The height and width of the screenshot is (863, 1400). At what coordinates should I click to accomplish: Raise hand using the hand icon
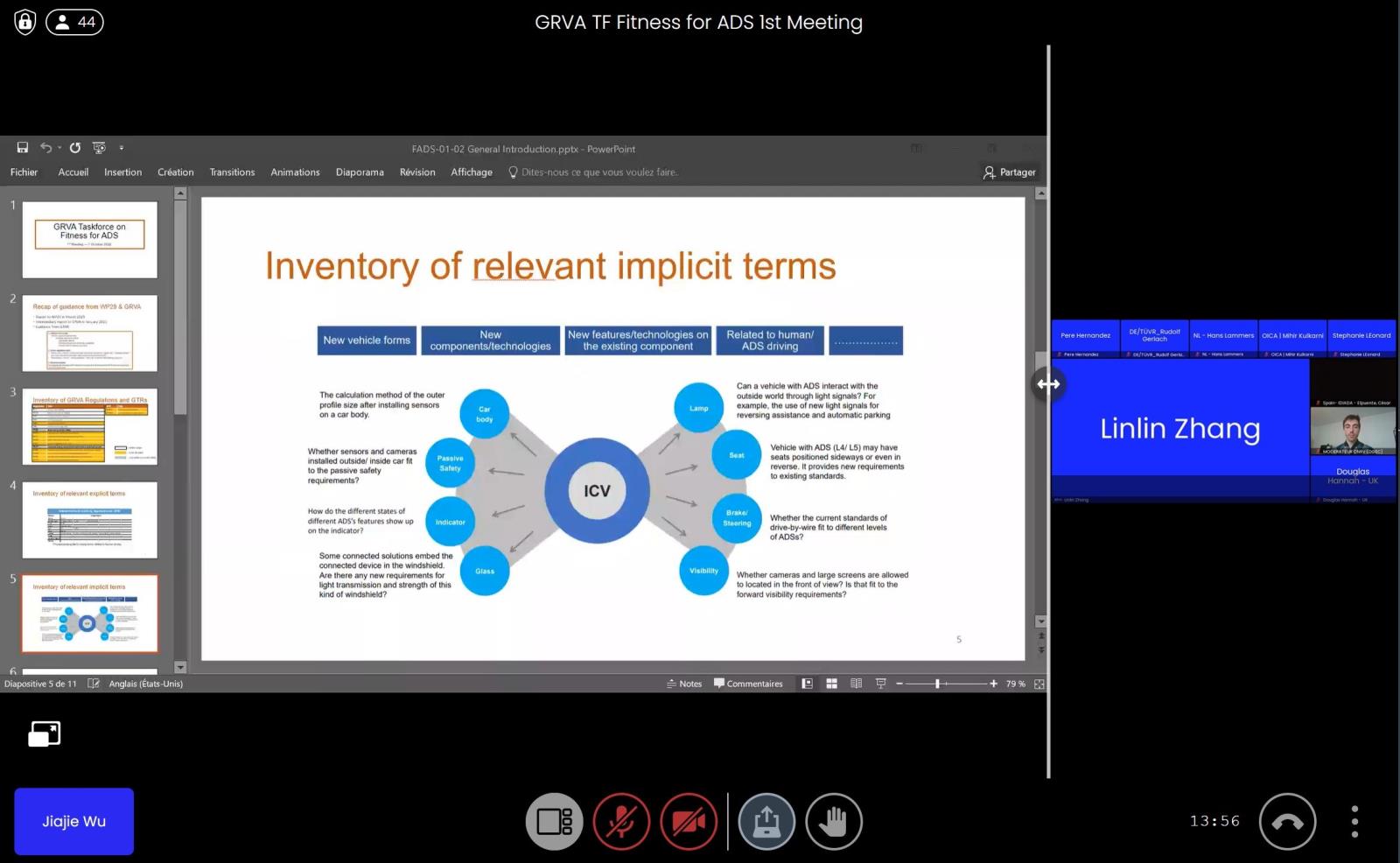coord(833,821)
